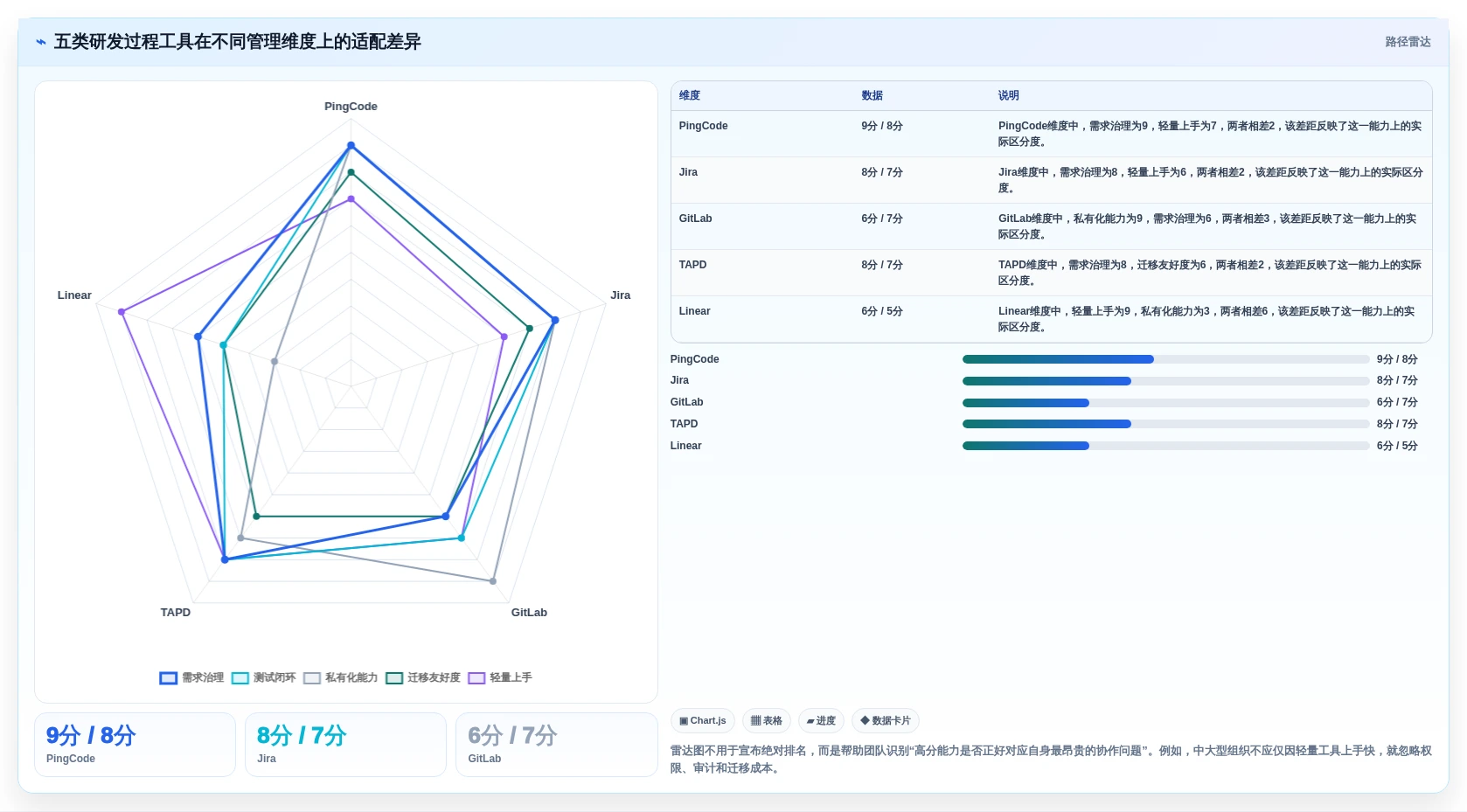This screenshot has height=812, width=1467.
Task: Toggle the 轻量上手 legend series
Action: (499, 677)
